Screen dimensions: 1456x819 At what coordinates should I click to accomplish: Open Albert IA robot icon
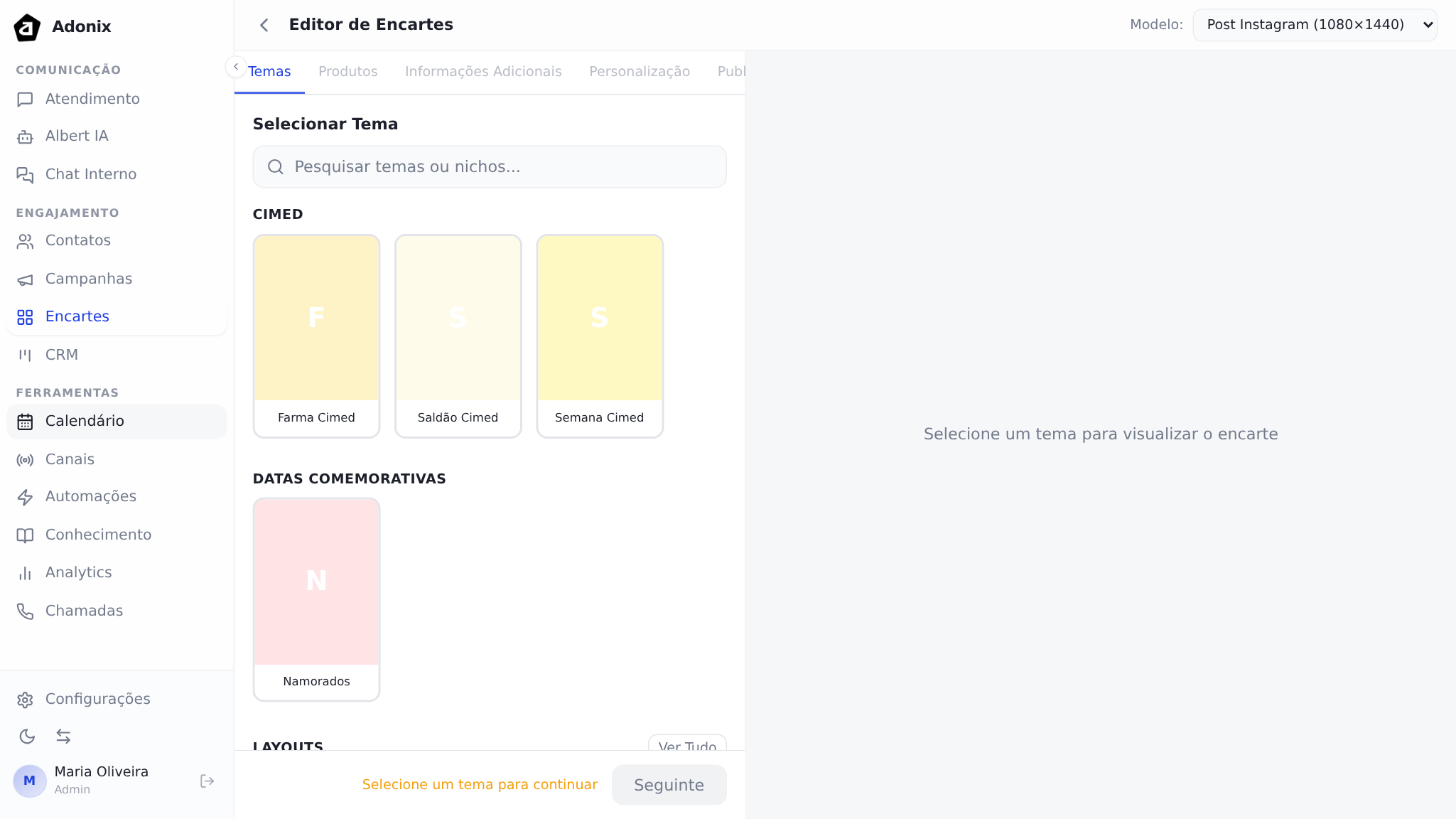[x=25, y=136]
